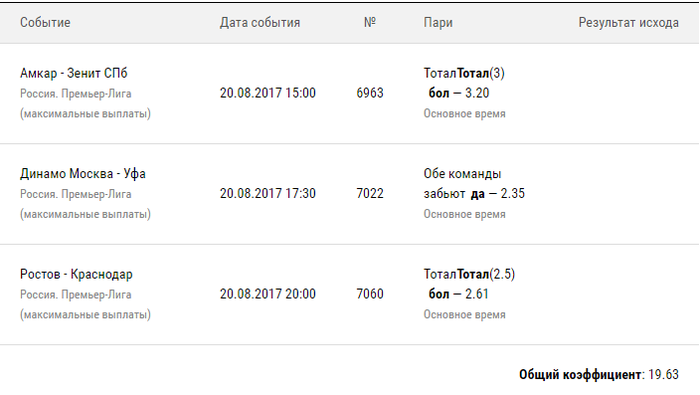This screenshot has width=700, height=395.
Task: Click the date 20.08.2017 20:00
Action: click(267, 294)
